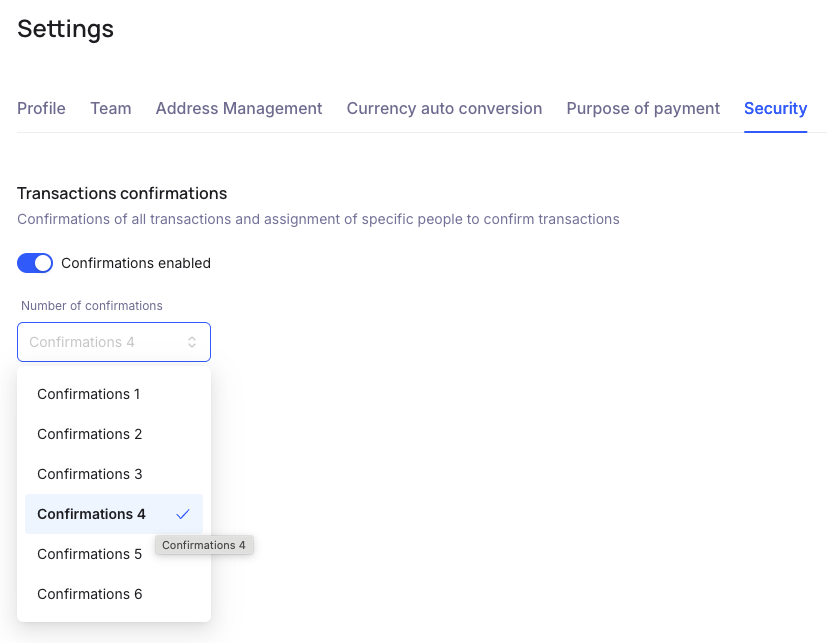Viewport: 827px width, 643px height.
Task: Open Currency auto conversion tab
Action: click(x=444, y=108)
